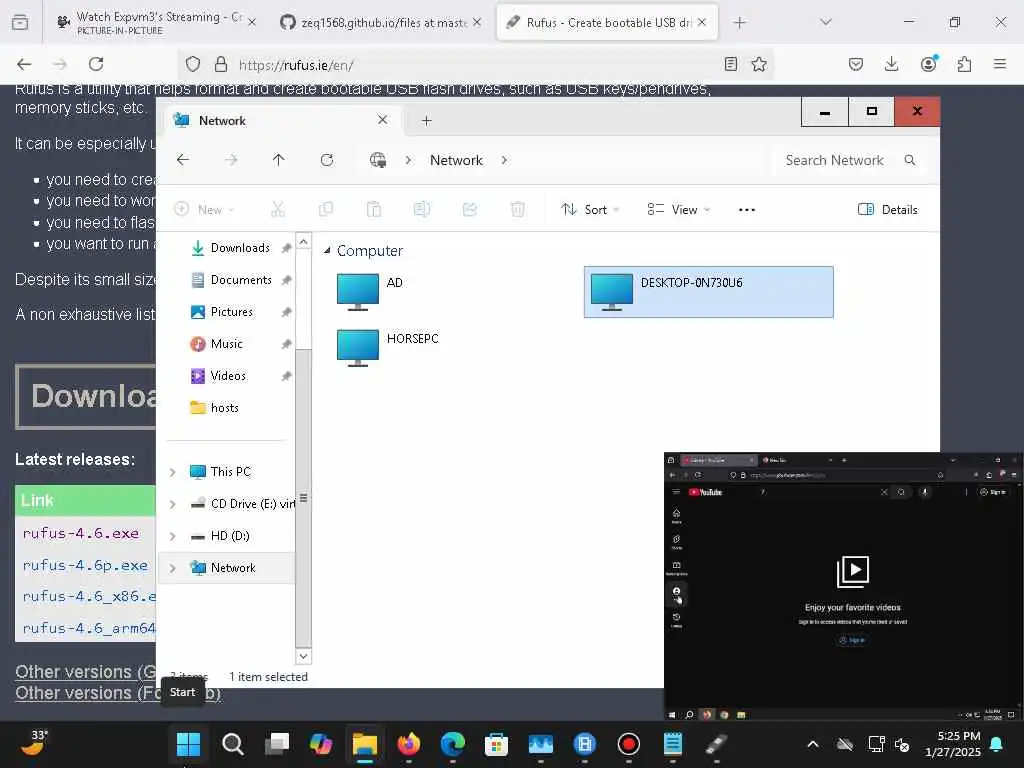Image resolution: width=1024 pixels, height=768 pixels.
Task: Open Firefox View icon at tab bar start
Action: [x=20, y=22]
